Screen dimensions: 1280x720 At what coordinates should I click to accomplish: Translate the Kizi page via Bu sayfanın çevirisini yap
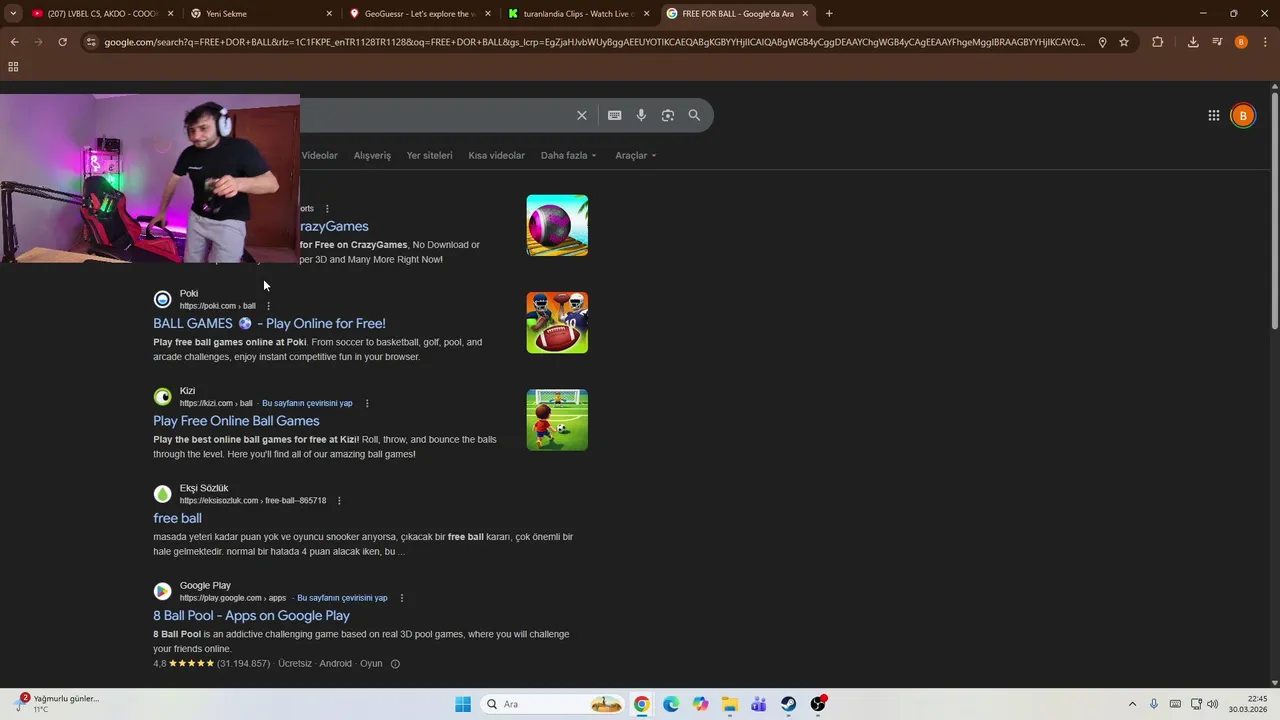(x=307, y=403)
